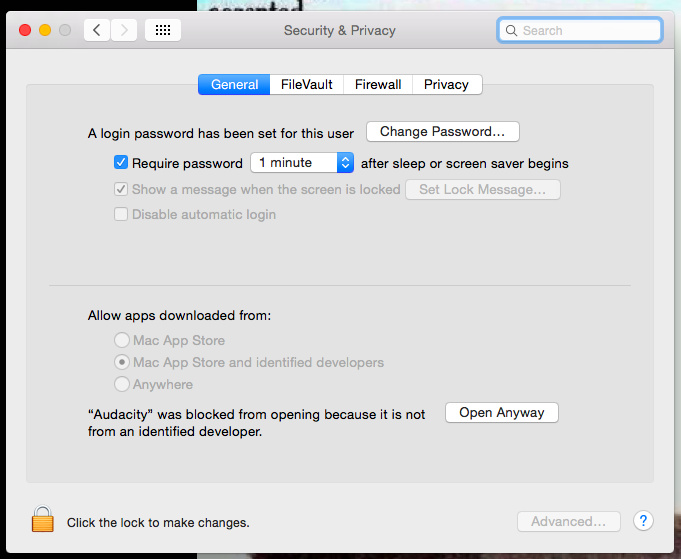The height and width of the screenshot is (559, 681).
Task: Select the Mac App Store radio option
Action: [122, 340]
